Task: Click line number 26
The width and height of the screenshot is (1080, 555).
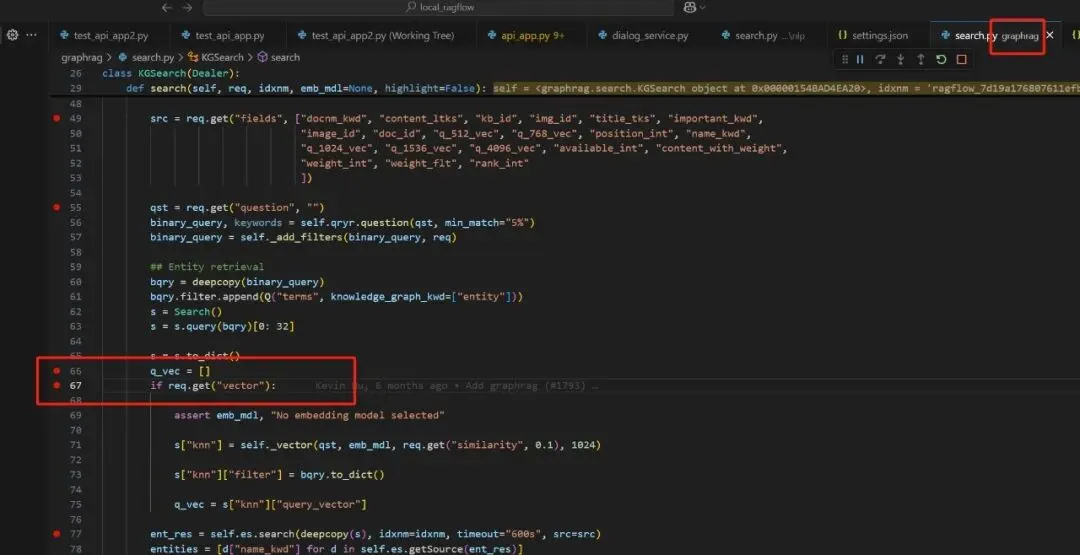Action: 76,73
